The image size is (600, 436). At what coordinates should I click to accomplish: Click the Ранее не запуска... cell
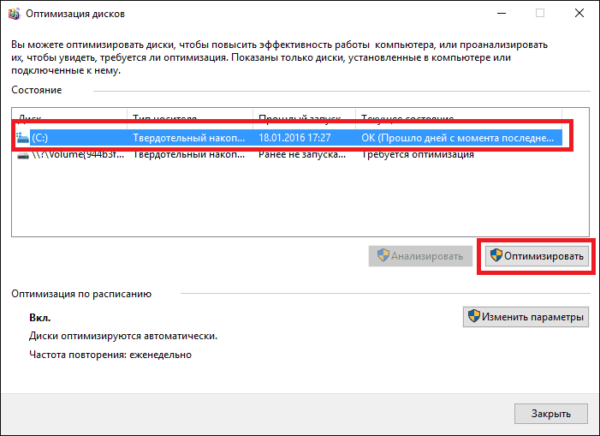pyautogui.click(x=302, y=155)
